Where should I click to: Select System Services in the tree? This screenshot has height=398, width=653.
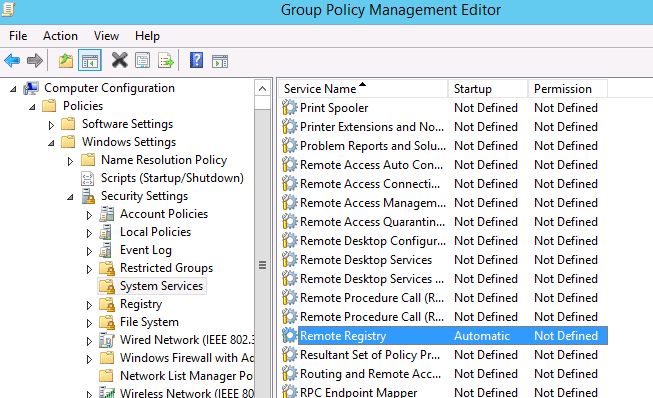[161, 286]
